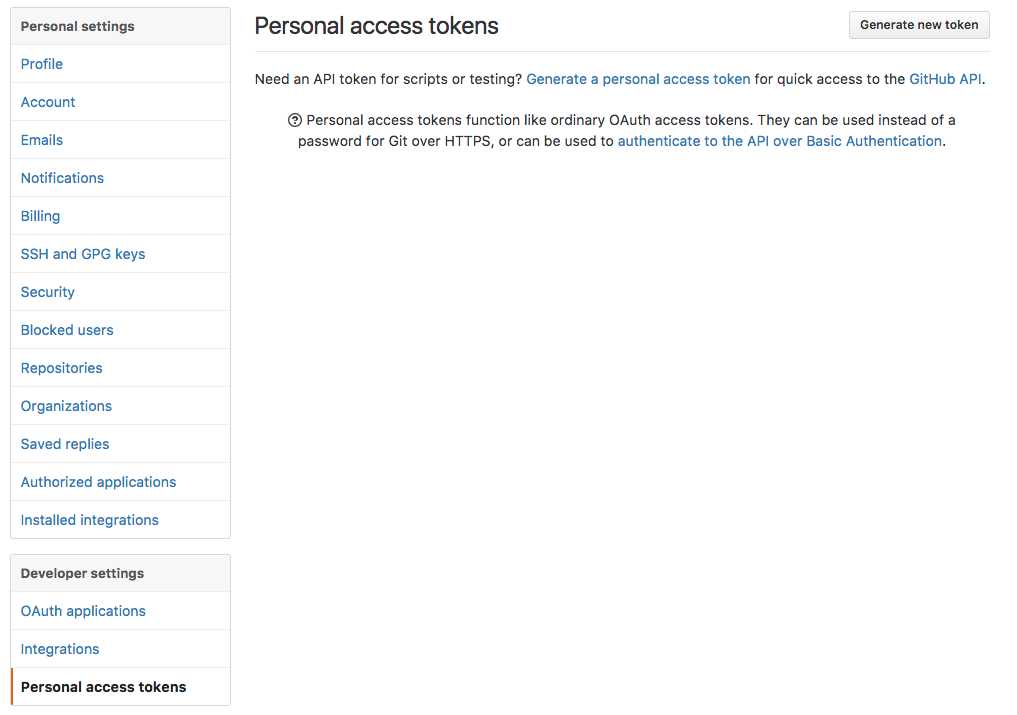View Blocked users page

coord(120,330)
